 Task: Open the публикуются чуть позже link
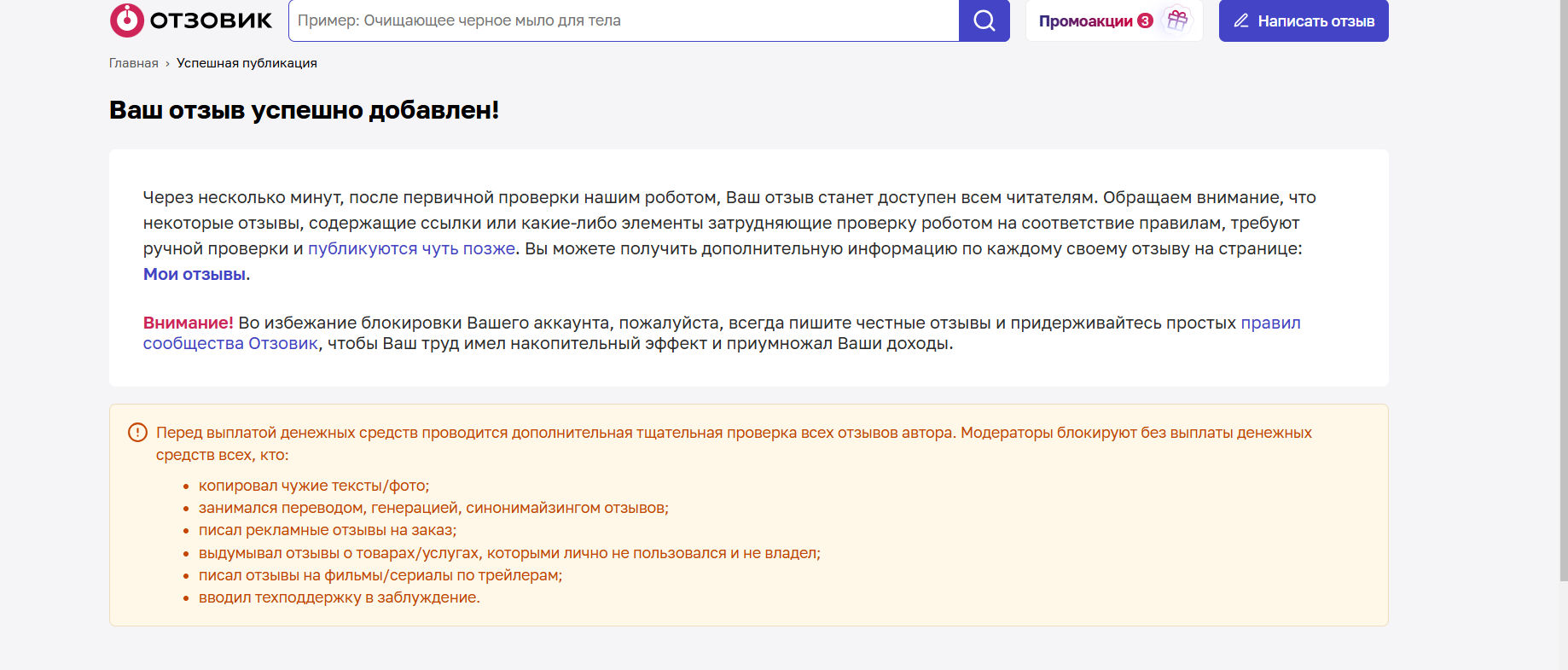click(x=411, y=248)
